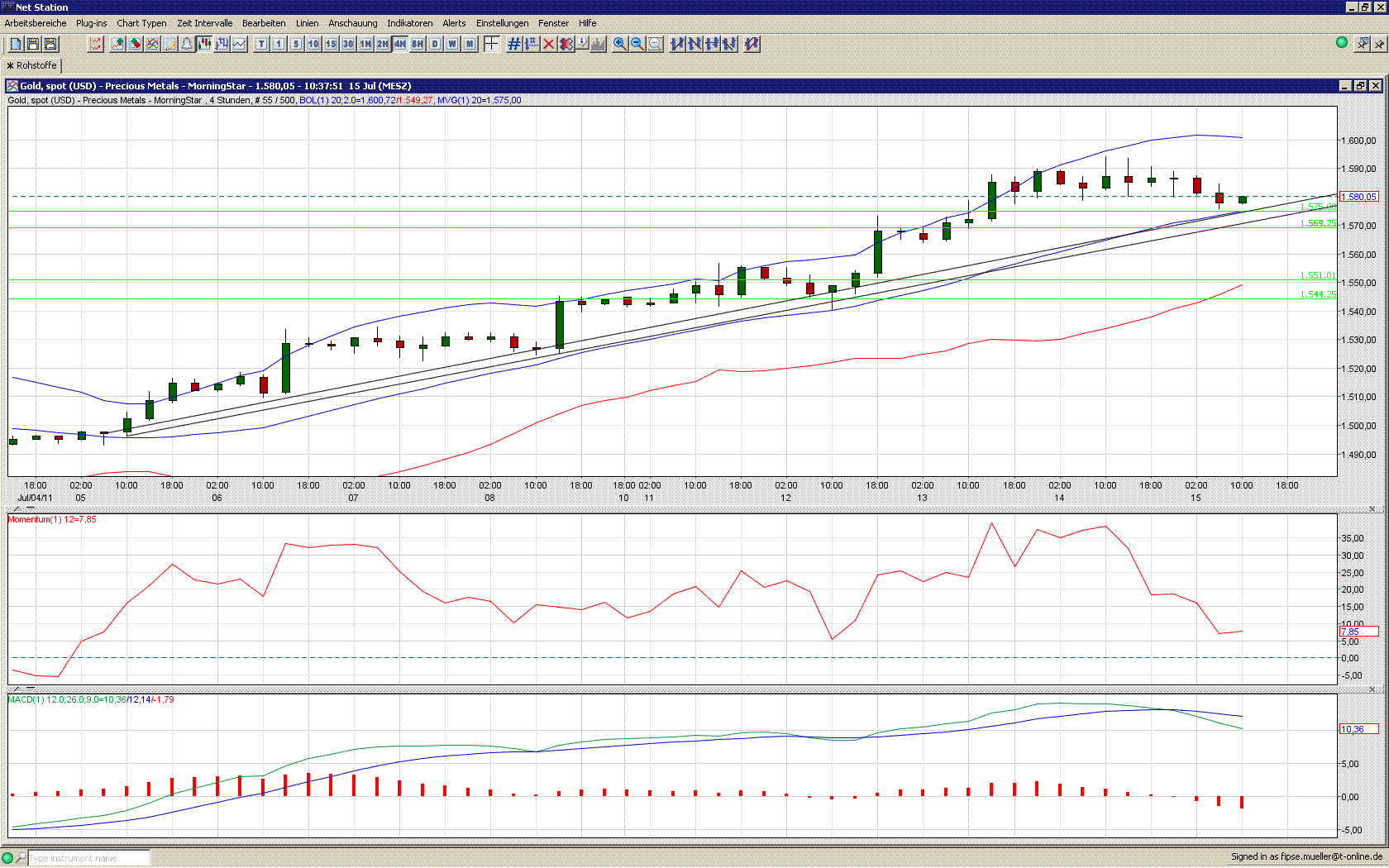Toggle the crosshair cursor tool
Image resolution: width=1389 pixels, height=868 pixels.
coord(491,44)
